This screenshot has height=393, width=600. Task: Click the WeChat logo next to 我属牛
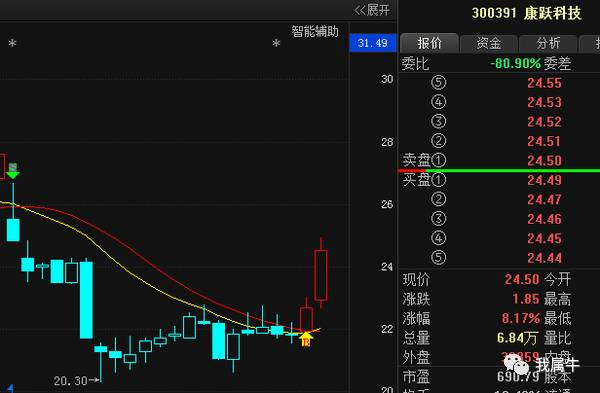(x=516, y=364)
